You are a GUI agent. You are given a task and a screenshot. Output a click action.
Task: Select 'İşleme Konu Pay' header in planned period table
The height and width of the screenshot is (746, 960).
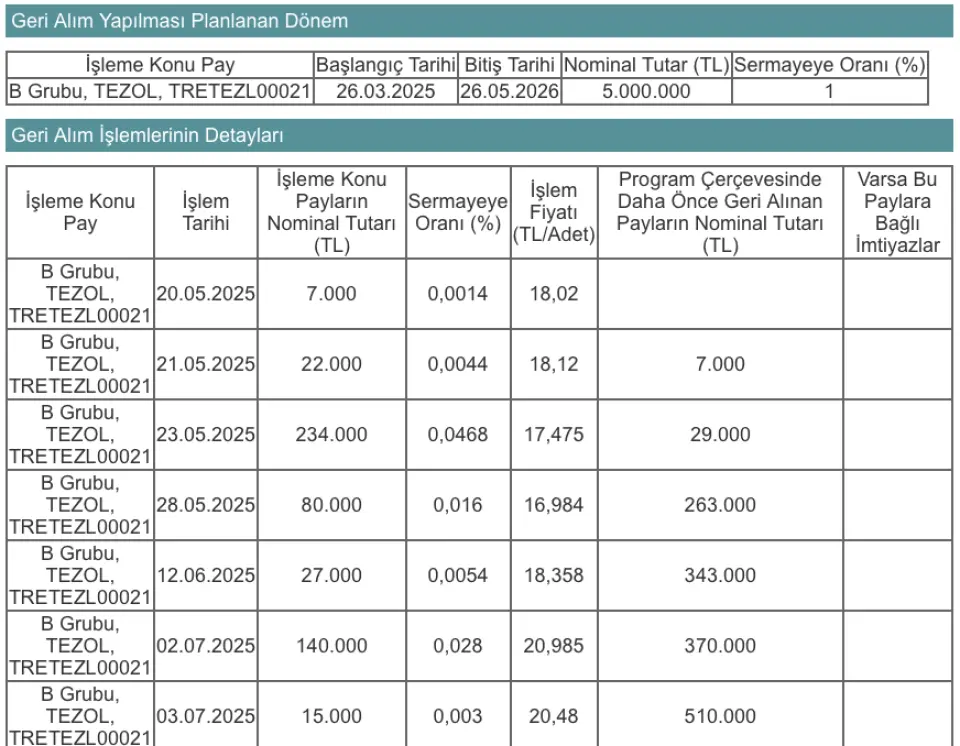tap(160, 65)
